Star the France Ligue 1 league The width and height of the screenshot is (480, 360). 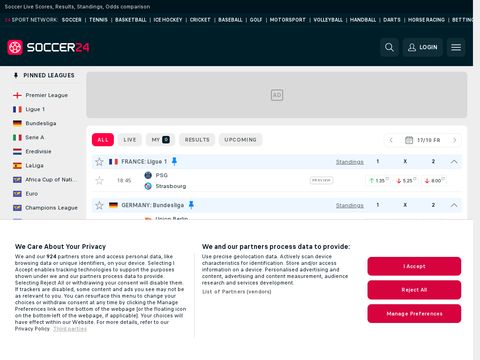click(99, 162)
